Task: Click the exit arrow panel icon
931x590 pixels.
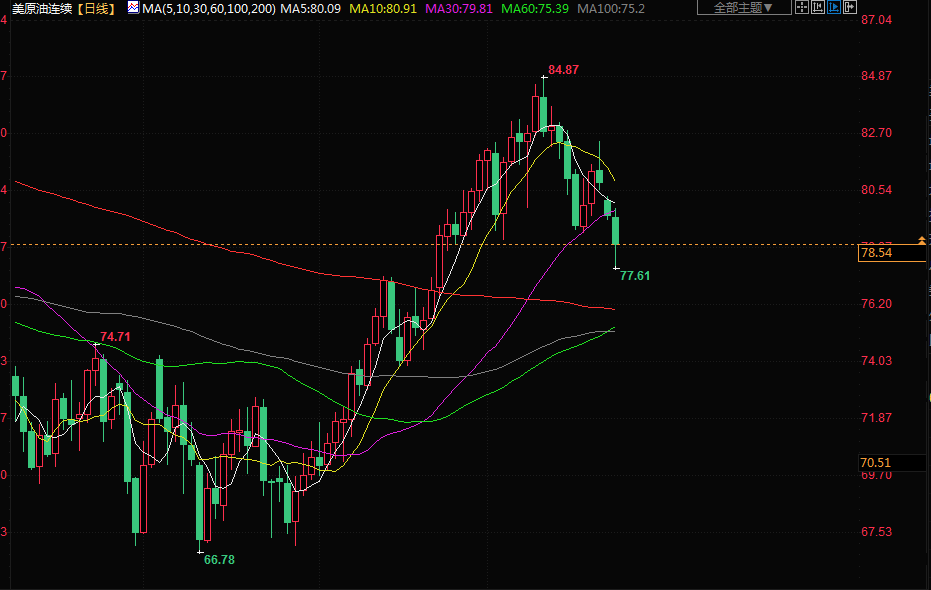Action: [x=850, y=8]
